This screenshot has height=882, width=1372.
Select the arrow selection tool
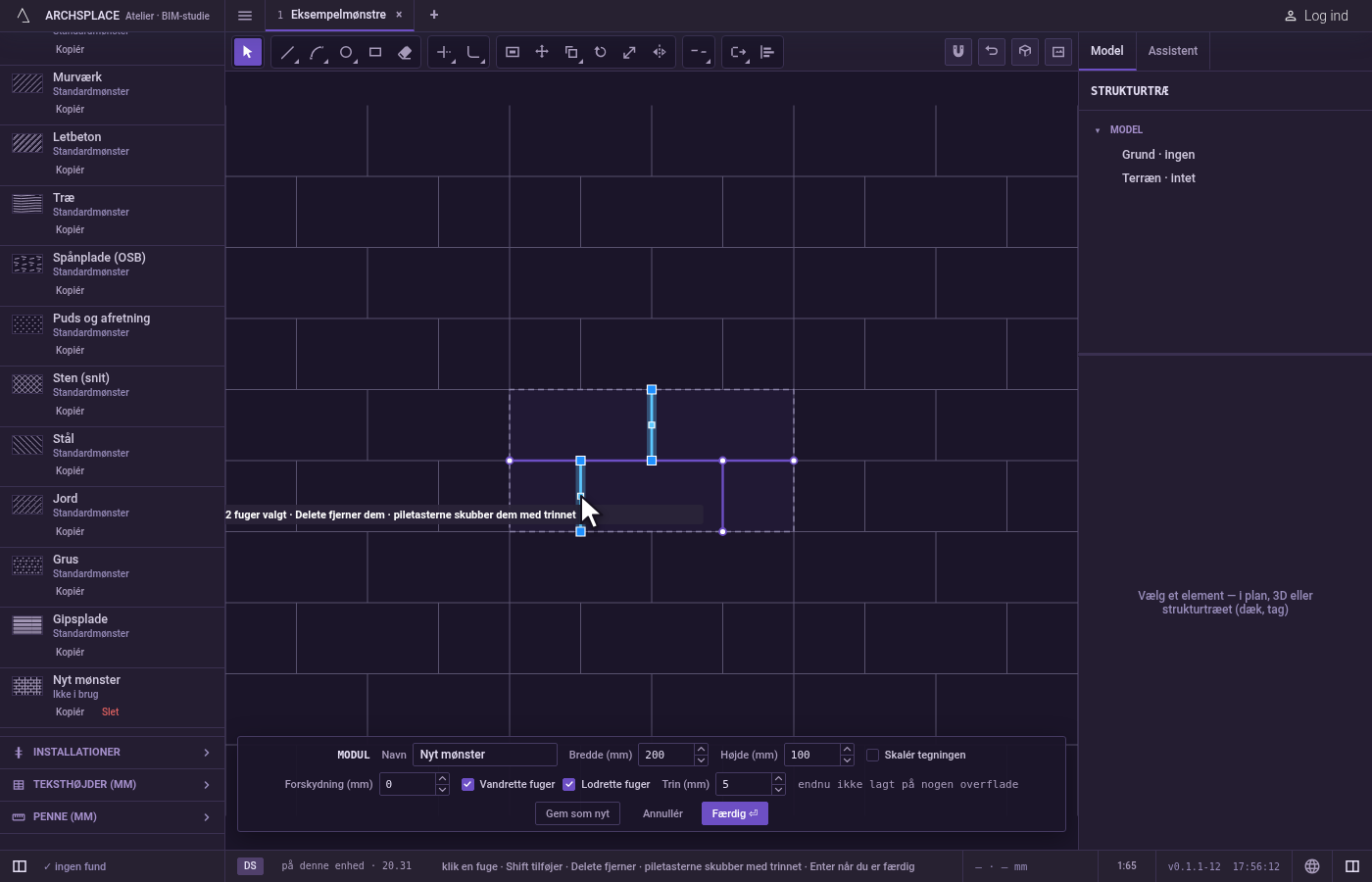coord(248,52)
